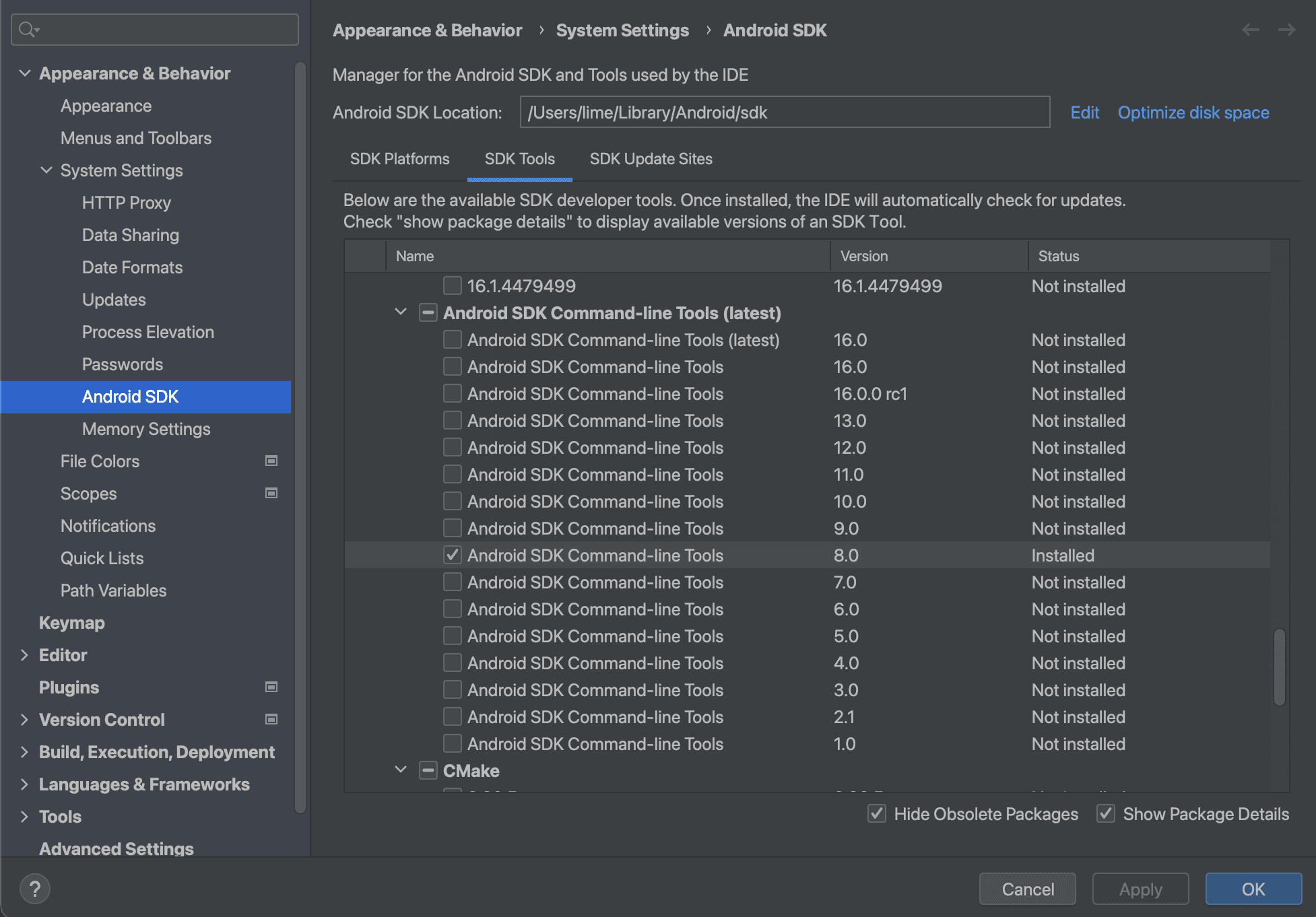Check Command-line Tools version 16.0.0 rc1 checkbox
This screenshot has height=917, width=1316.
(453, 393)
